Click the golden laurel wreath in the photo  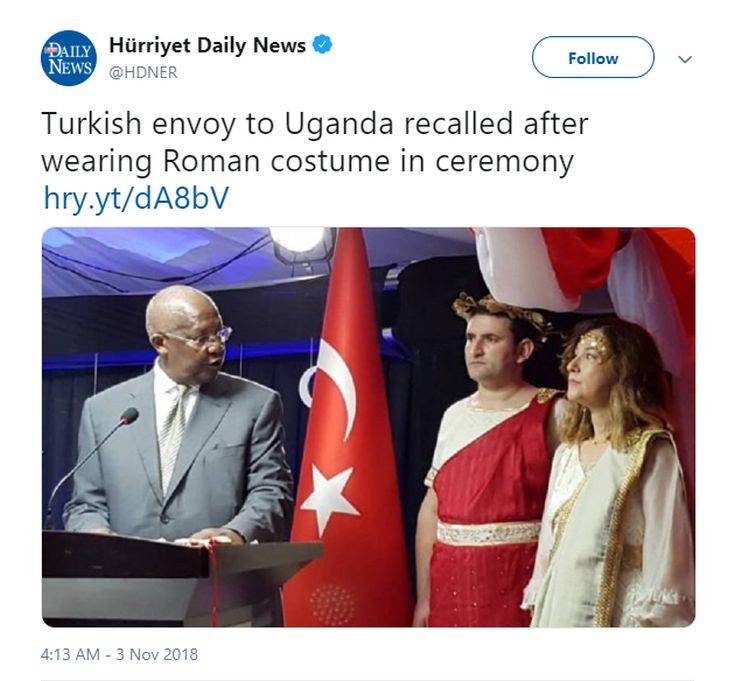coord(501,312)
